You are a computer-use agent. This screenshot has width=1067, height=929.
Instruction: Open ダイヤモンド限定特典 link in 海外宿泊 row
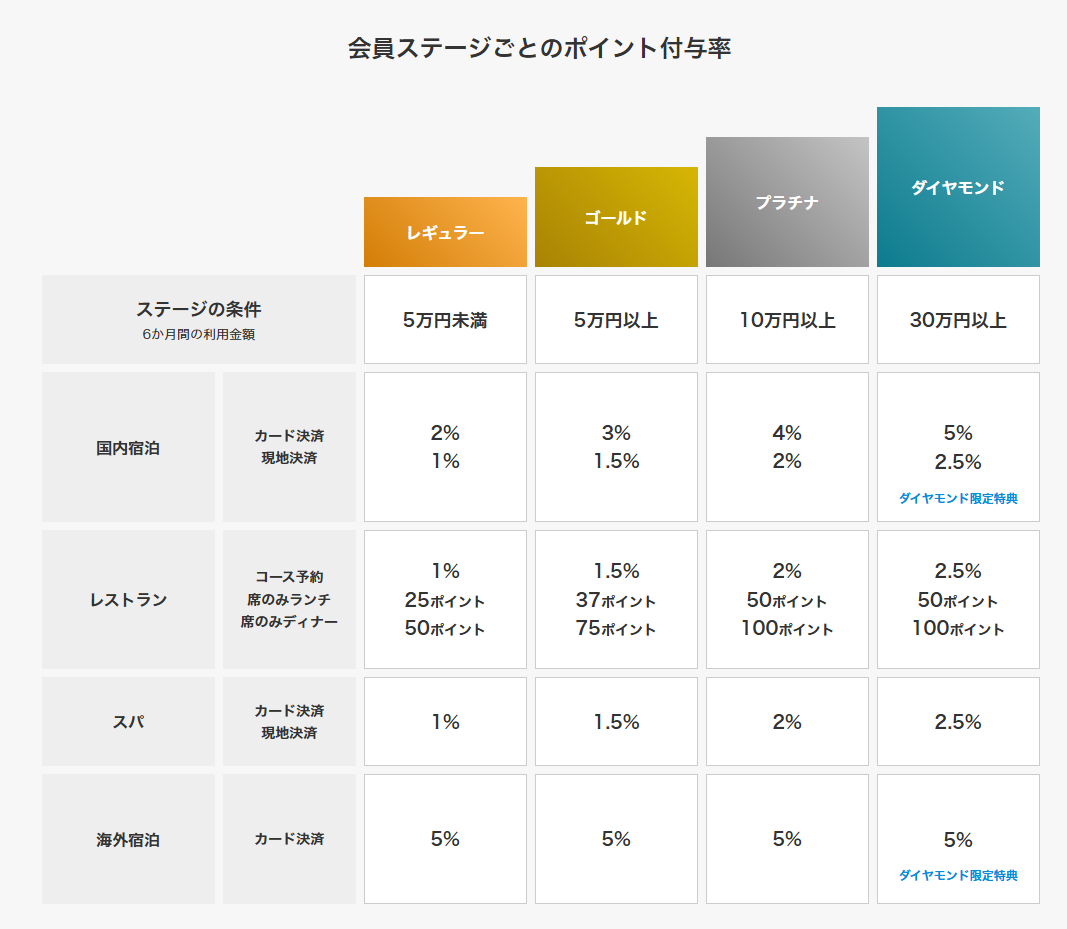click(x=958, y=875)
